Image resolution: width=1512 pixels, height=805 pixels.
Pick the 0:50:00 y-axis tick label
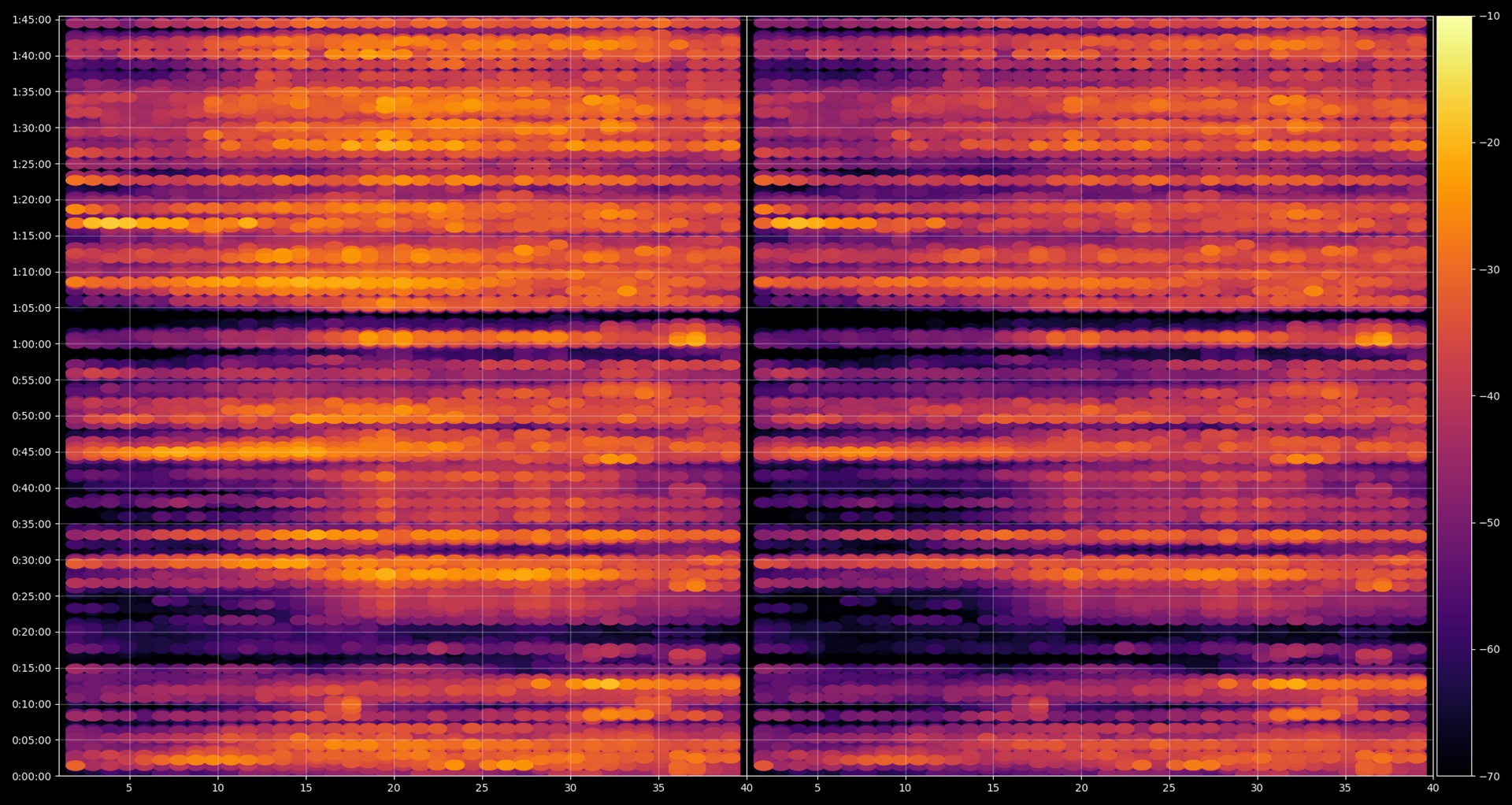(31, 416)
